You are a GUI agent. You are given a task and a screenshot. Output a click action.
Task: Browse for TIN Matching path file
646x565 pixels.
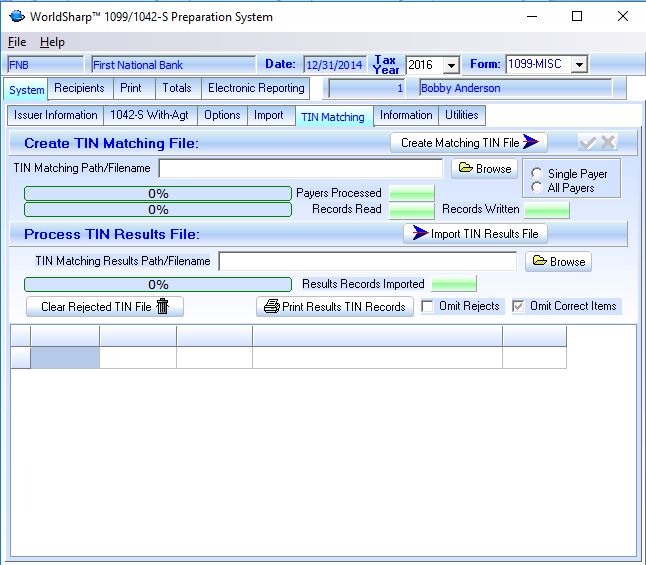[x=484, y=169]
